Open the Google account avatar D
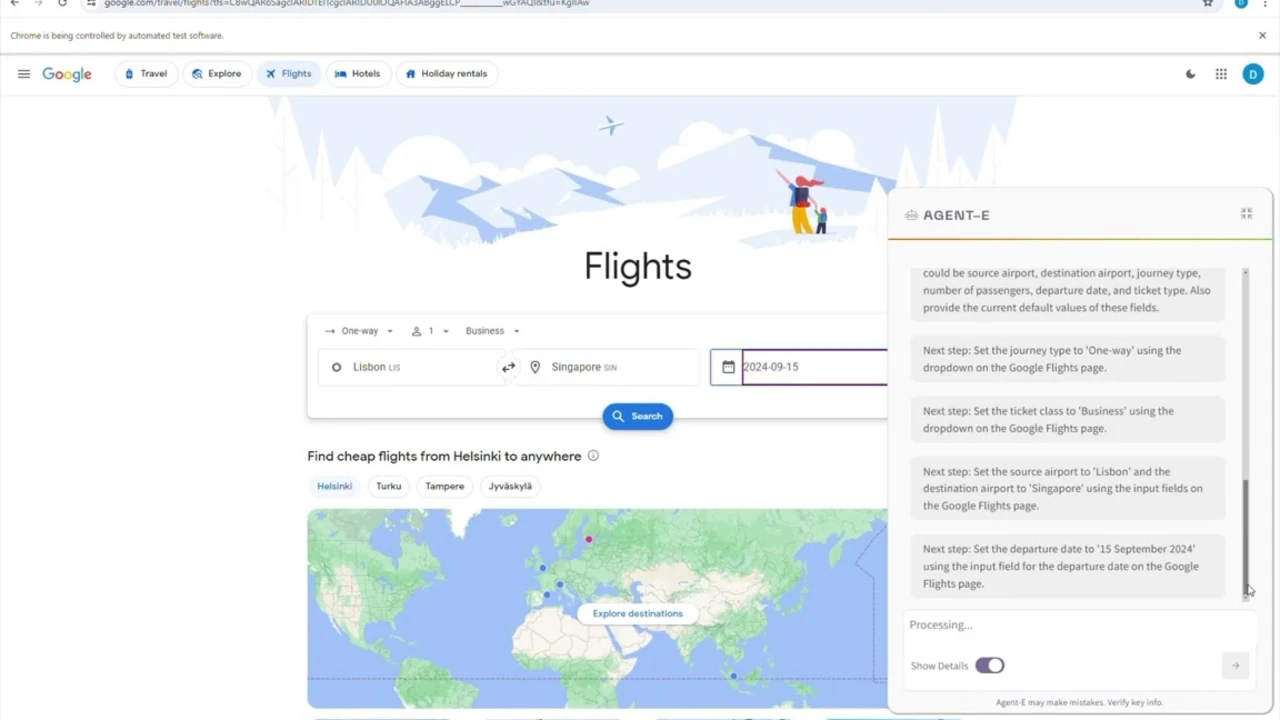This screenshot has width=1280, height=720. point(1253,74)
